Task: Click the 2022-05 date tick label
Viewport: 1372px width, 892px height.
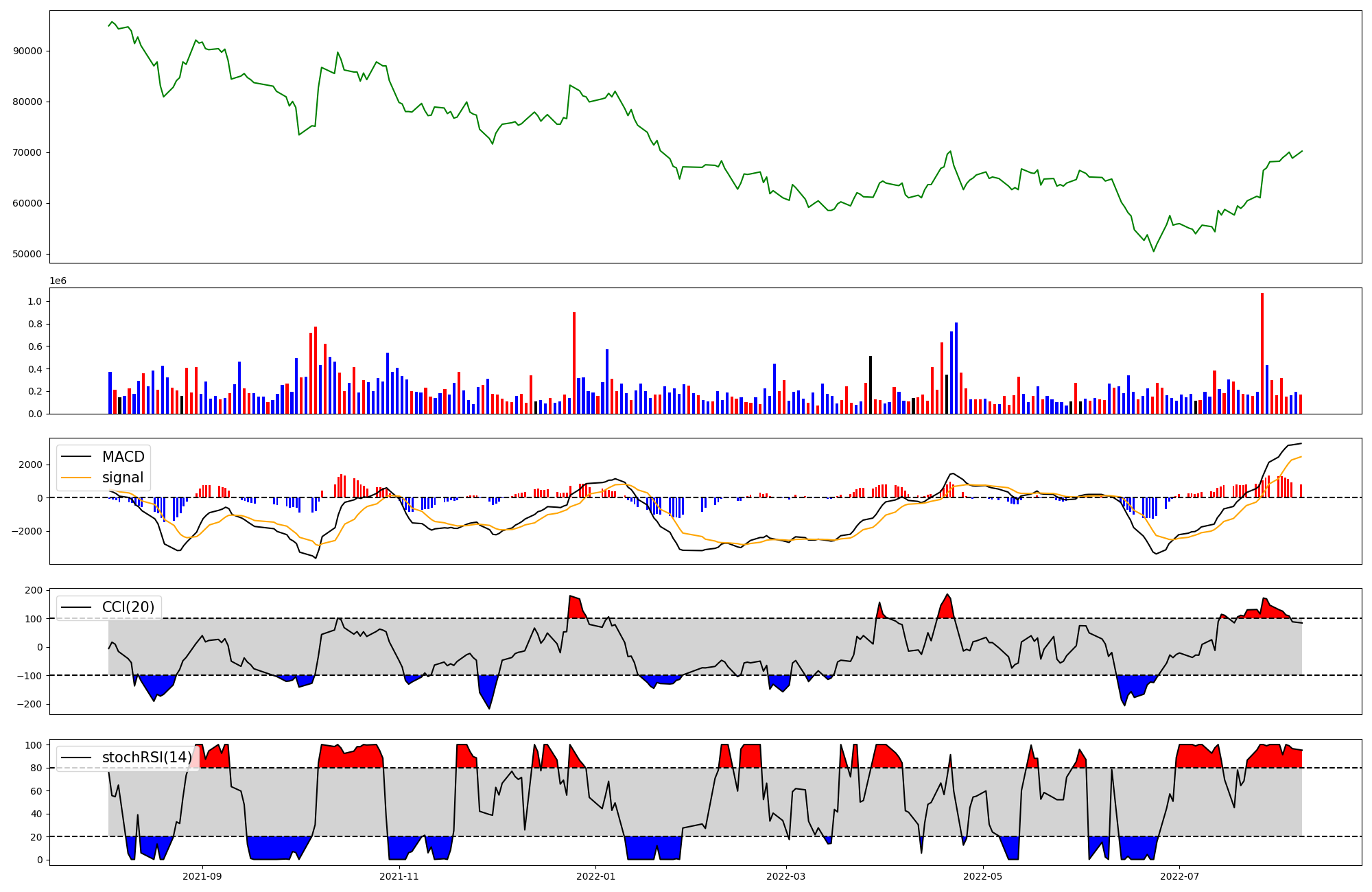Action: tap(982, 876)
